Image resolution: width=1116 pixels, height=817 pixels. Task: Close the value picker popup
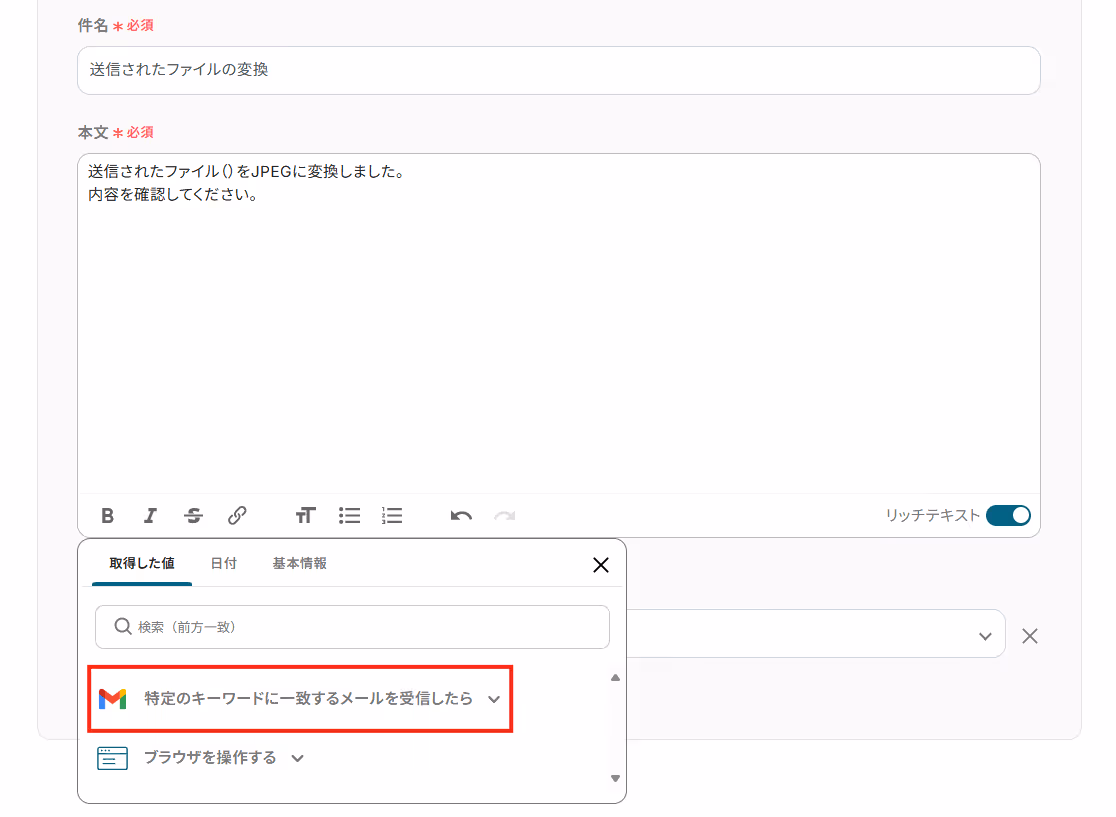point(601,565)
